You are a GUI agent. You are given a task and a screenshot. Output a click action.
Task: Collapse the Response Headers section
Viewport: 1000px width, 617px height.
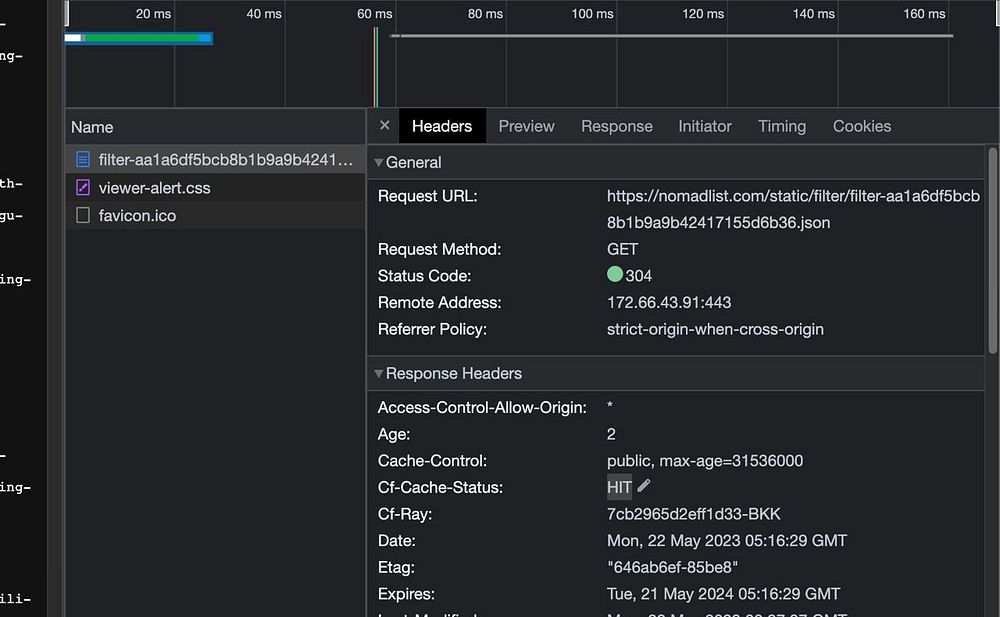click(379, 374)
